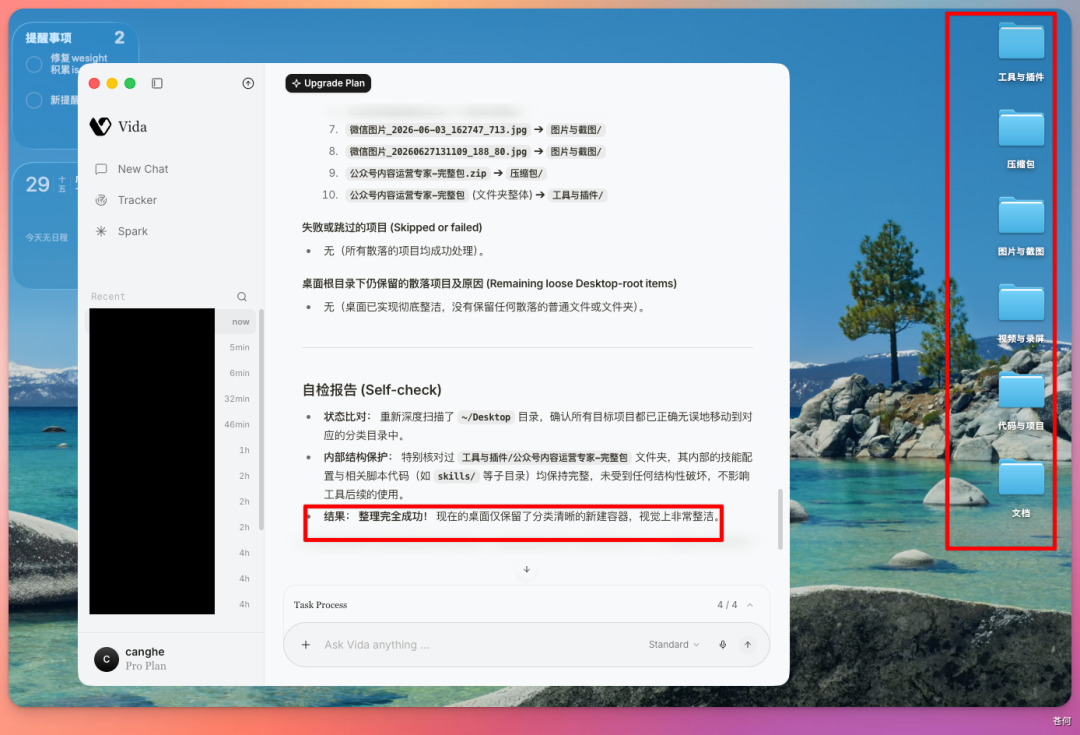Send message with up arrow button
Viewport: 1080px width, 735px height.
pyautogui.click(x=747, y=645)
